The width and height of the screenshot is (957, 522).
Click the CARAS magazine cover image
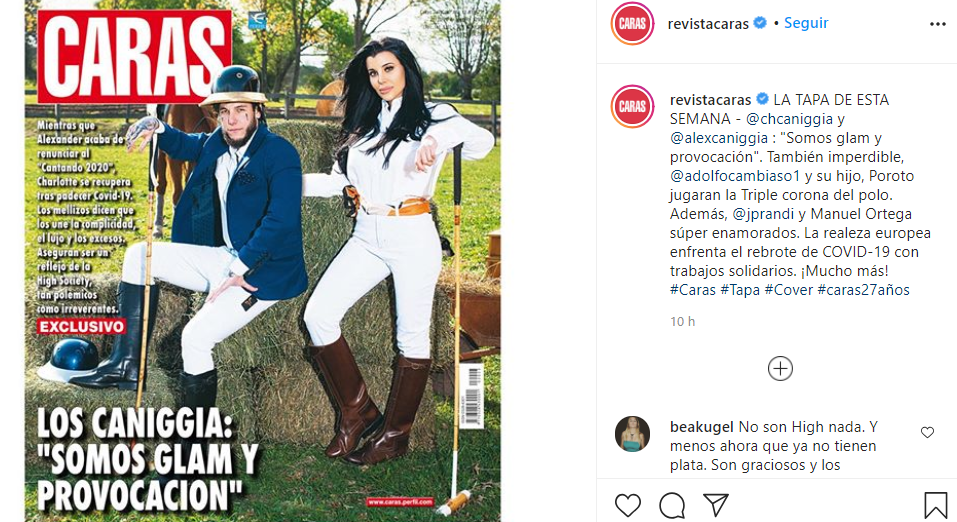262,261
